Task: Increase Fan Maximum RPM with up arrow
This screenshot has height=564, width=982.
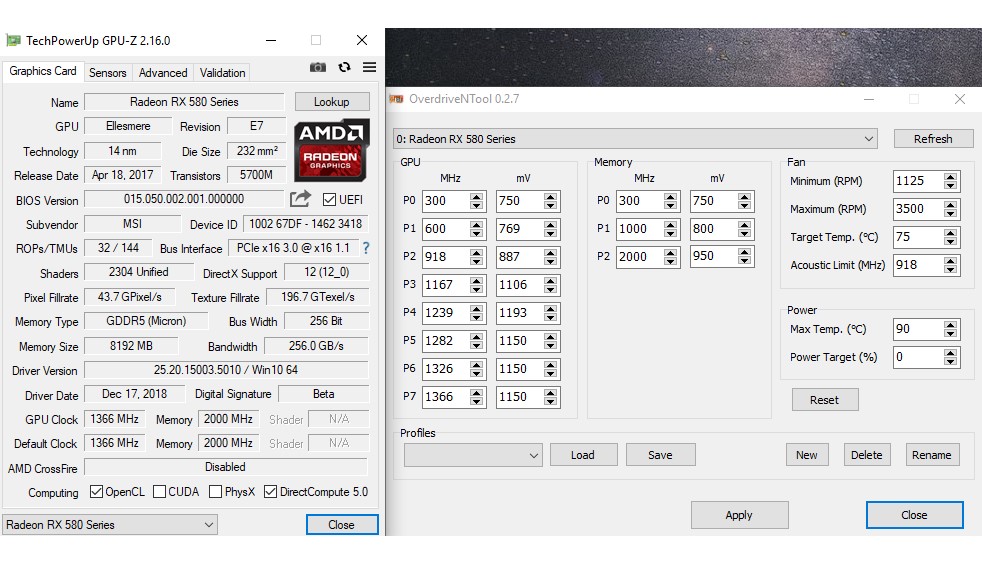Action: pos(951,205)
